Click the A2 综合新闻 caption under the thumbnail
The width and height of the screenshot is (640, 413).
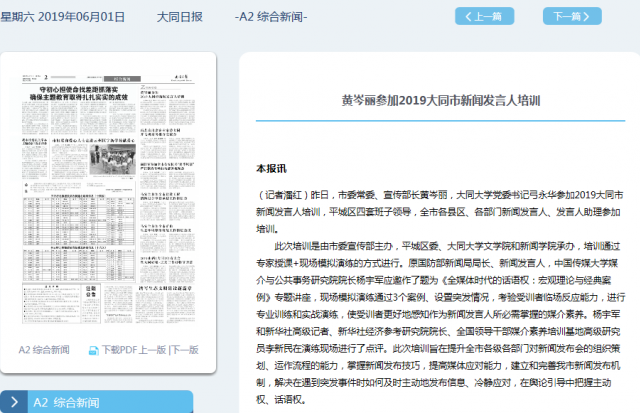(x=44, y=350)
